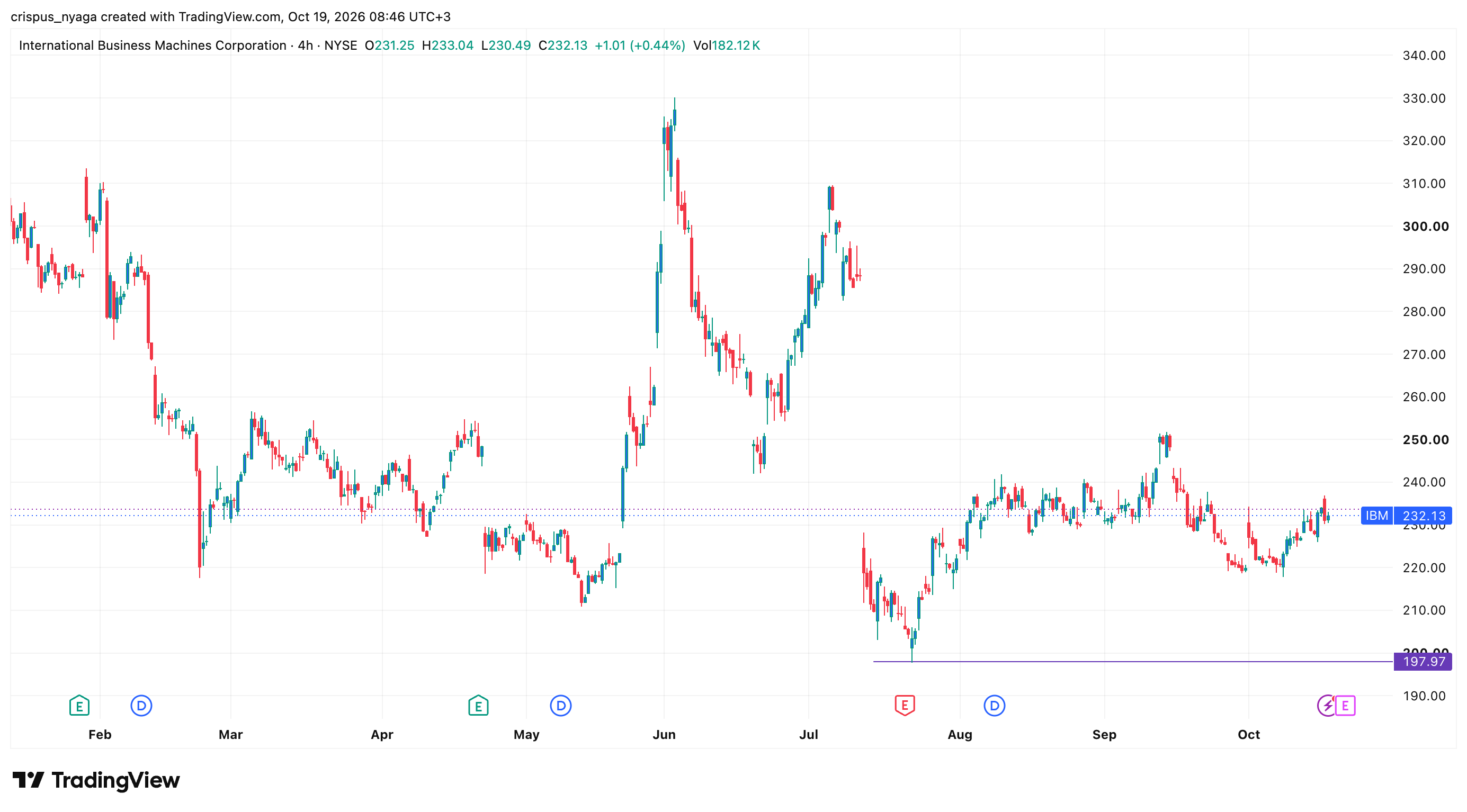Image resolution: width=1467 pixels, height=812 pixels.
Task: Click the volume reading Vol182.12K
Action: click(x=727, y=46)
